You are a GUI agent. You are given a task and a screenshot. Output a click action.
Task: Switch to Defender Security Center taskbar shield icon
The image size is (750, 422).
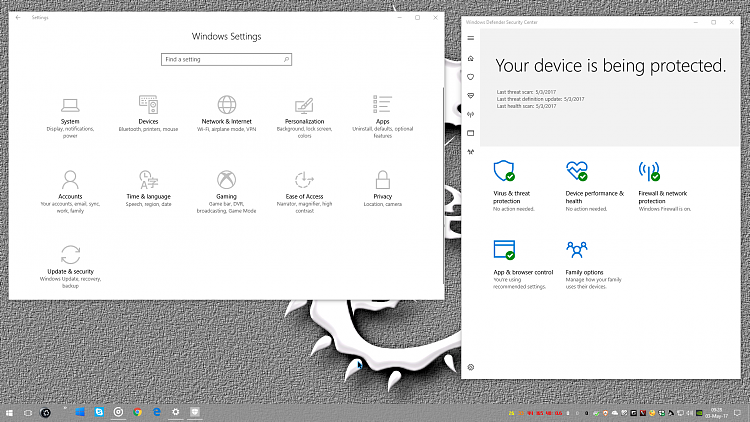[195, 412]
